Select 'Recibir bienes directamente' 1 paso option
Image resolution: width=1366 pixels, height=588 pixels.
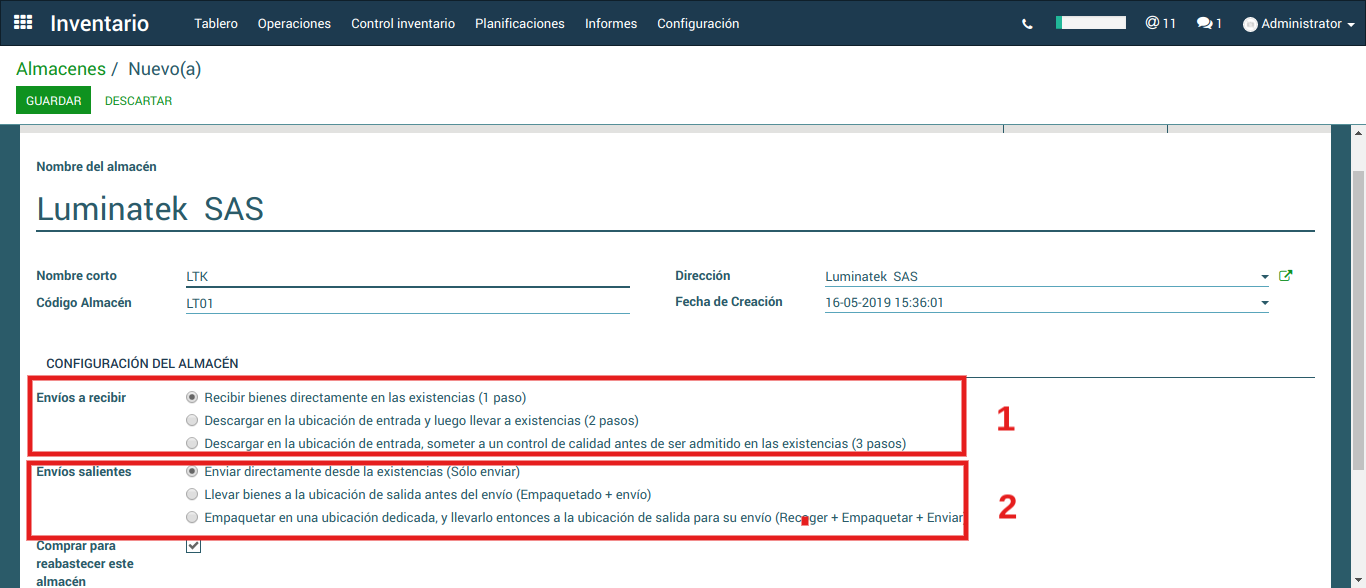[192, 397]
